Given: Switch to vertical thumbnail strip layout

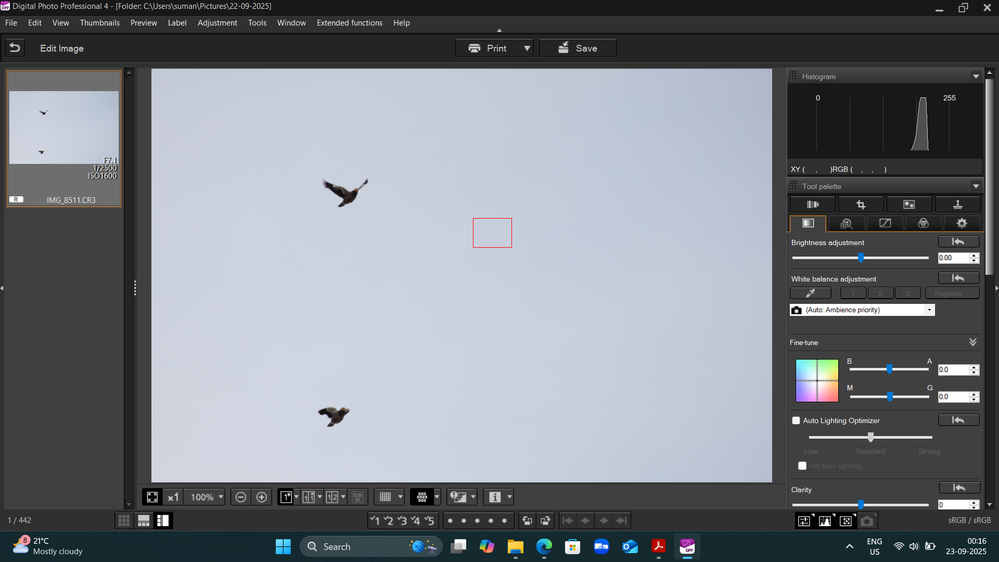Looking at the screenshot, I should 163,521.
